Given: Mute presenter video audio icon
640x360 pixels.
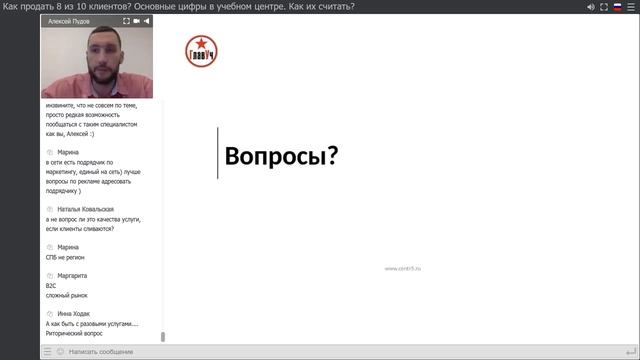Looking at the screenshot, I should coord(146,21).
